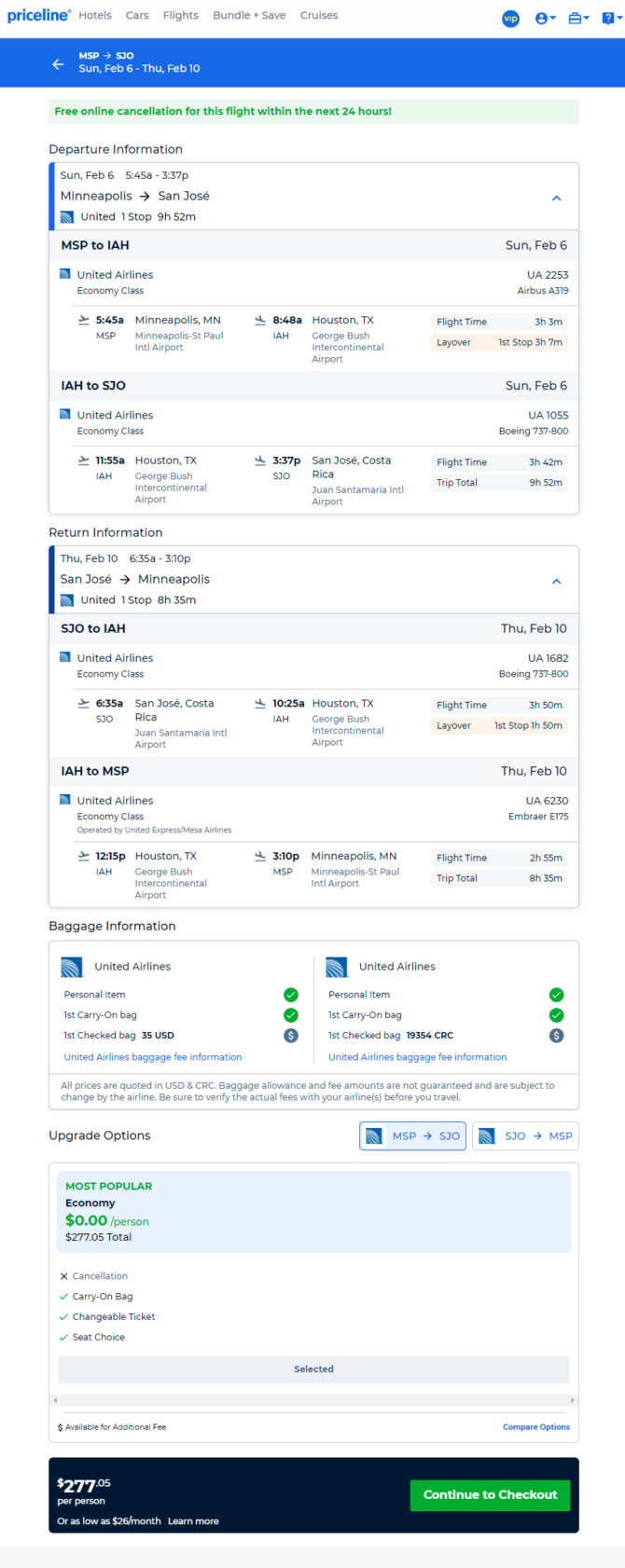Open the Cars menu
The height and width of the screenshot is (1568, 625).
[137, 16]
